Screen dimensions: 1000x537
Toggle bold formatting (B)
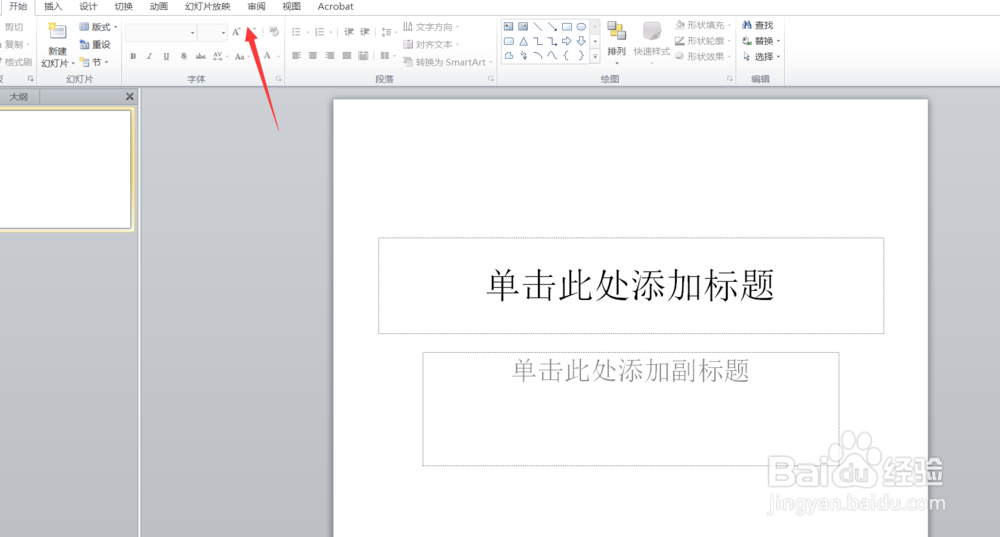point(133,56)
